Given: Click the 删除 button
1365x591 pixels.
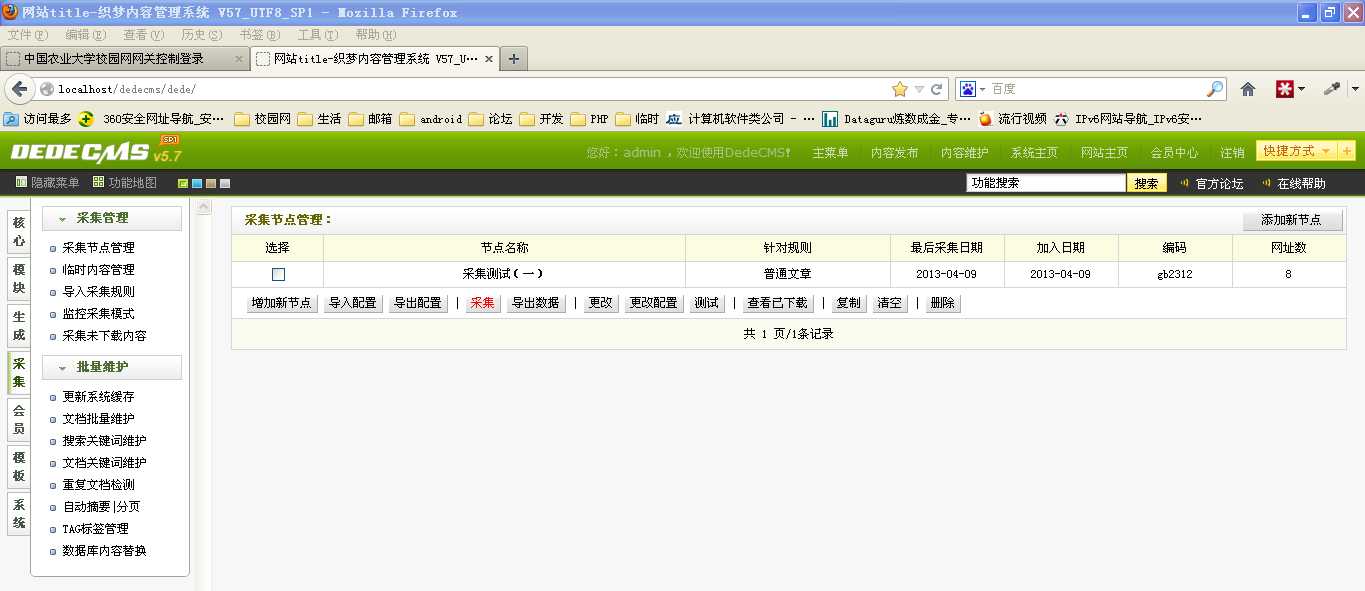Looking at the screenshot, I should coord(942,303).
